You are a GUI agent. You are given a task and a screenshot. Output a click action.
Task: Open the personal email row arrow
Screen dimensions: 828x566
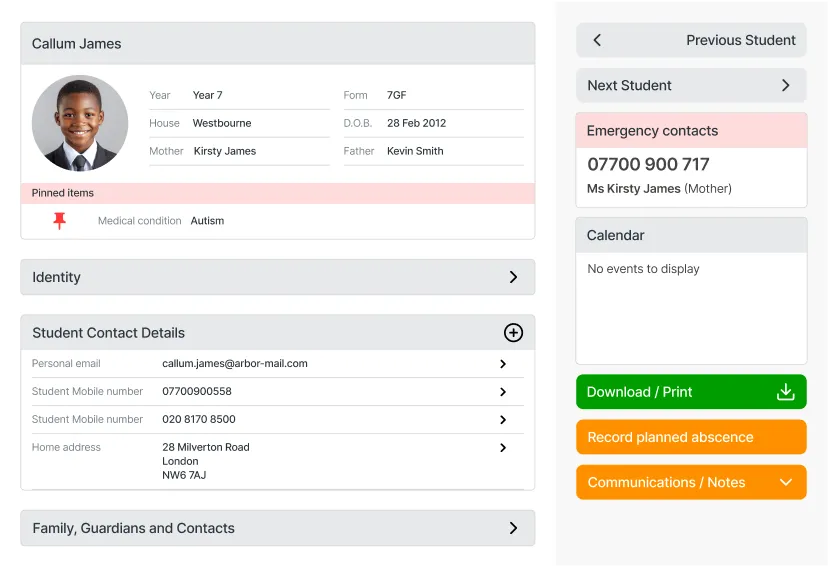pos(503,364)
